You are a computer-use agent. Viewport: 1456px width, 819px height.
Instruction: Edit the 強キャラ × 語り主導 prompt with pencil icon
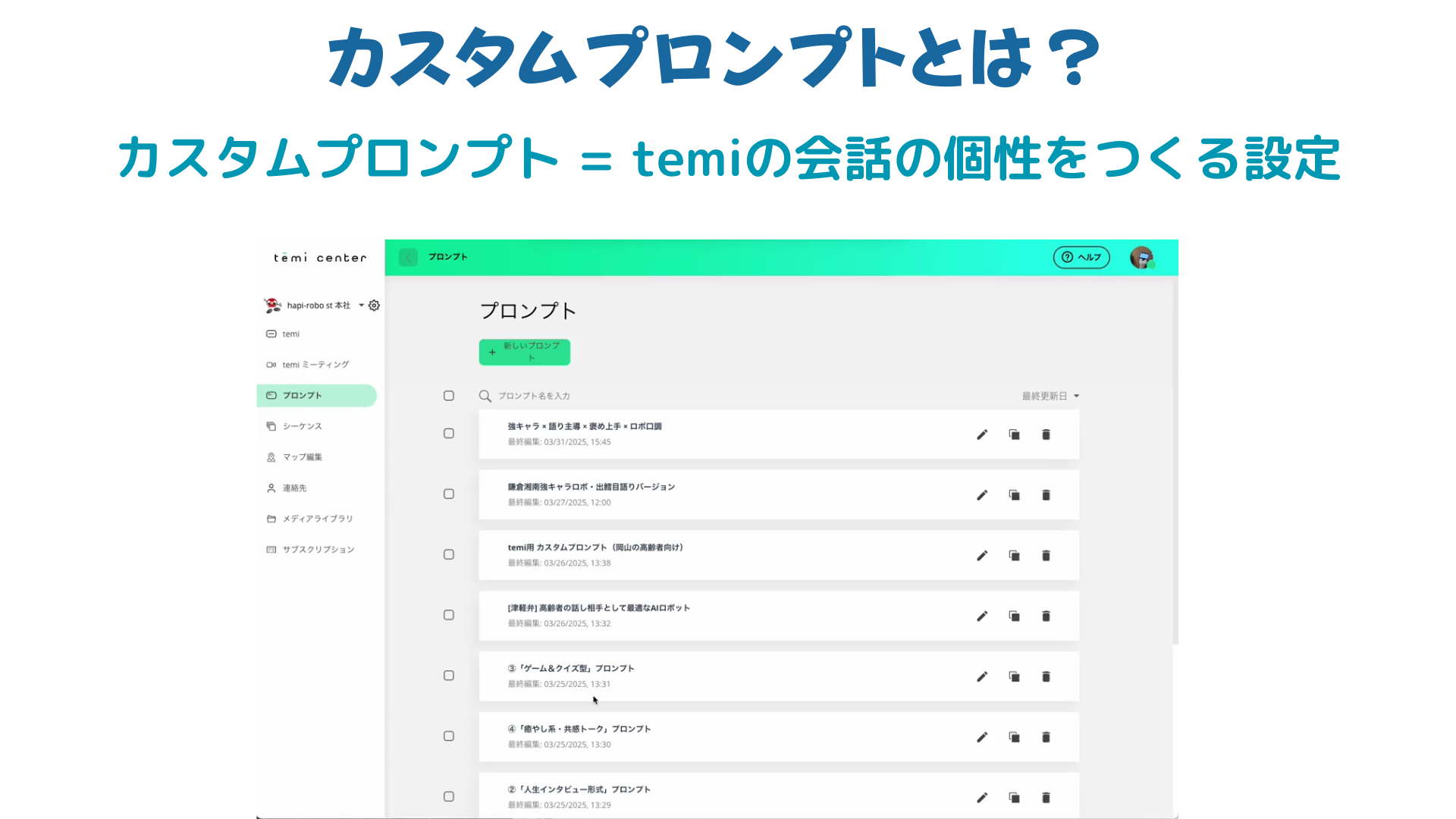tap(982, 435)
